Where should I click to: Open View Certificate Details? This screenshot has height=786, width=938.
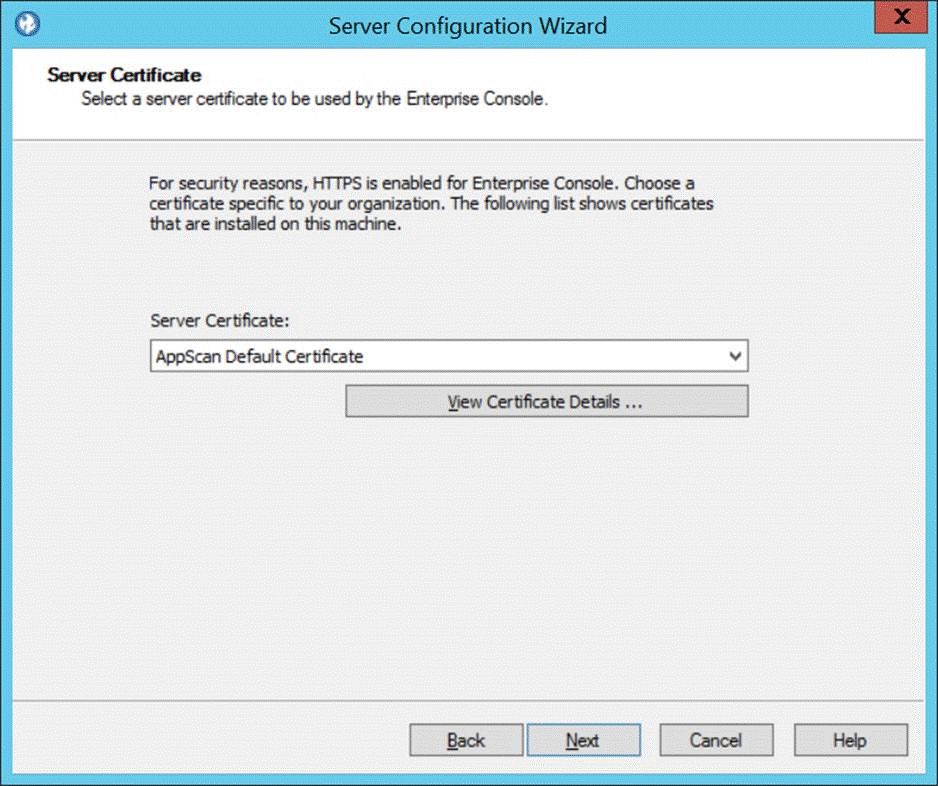[x=546, y=402]
